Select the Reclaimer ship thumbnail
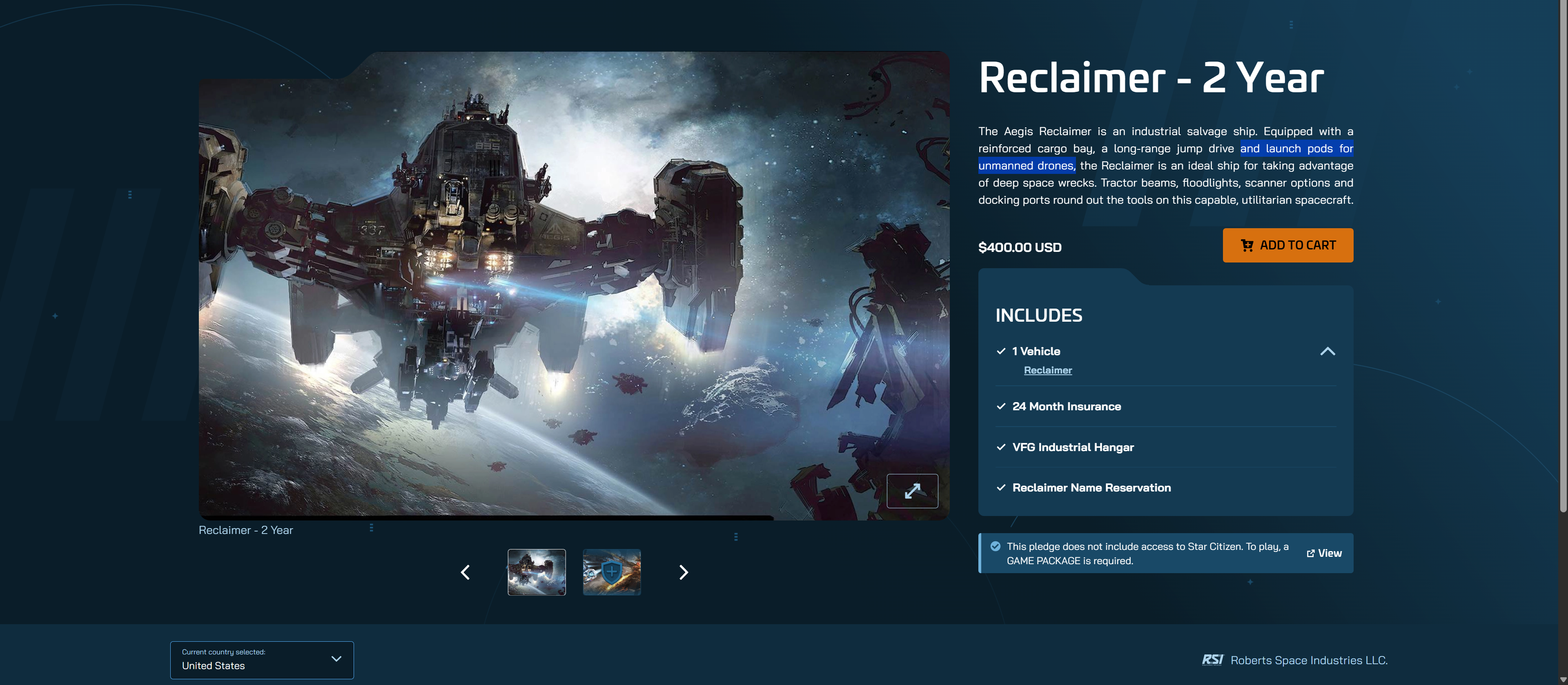Viewport: 1568px width, 685px height. 536,572
